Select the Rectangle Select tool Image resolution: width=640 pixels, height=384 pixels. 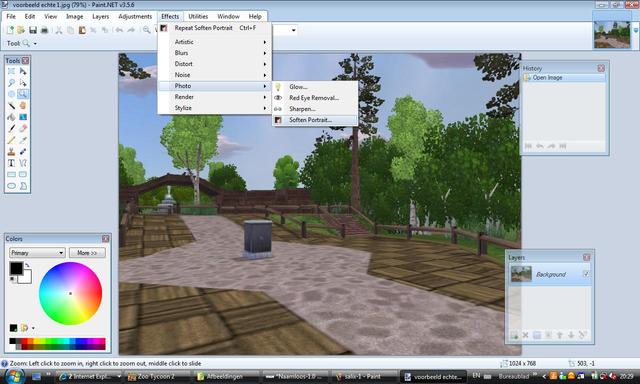click(11, 71)
